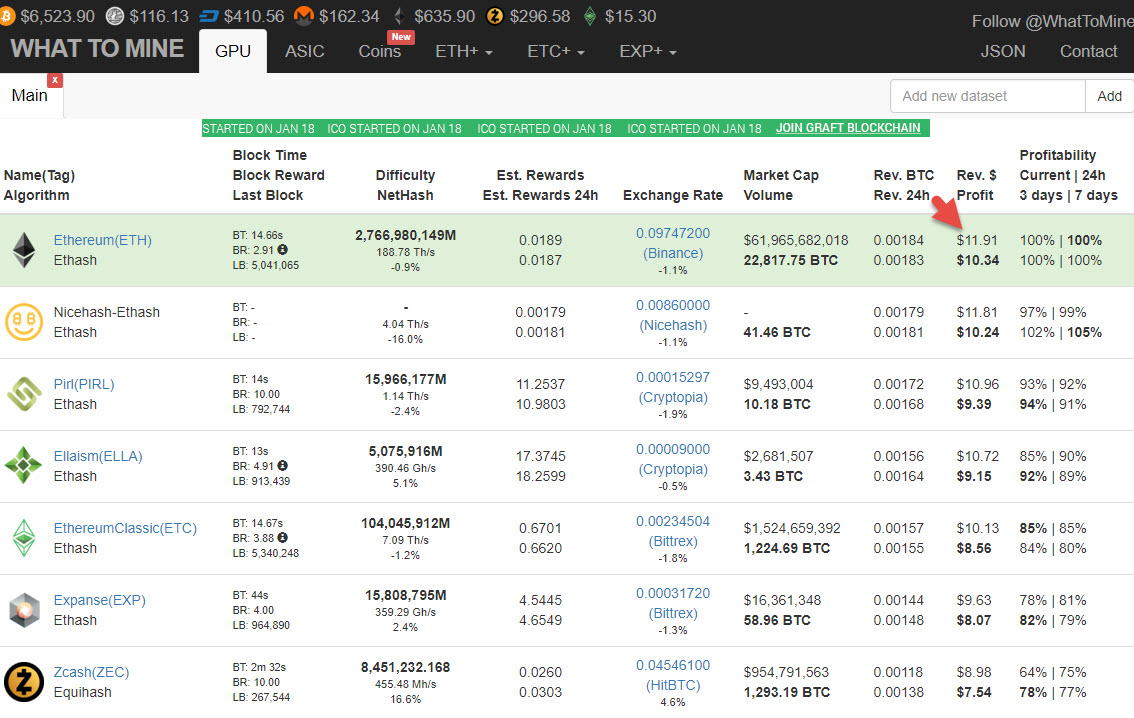Open the Ethereum(ETH) coin link
1134x718 pixels.
tap(102, 240)
